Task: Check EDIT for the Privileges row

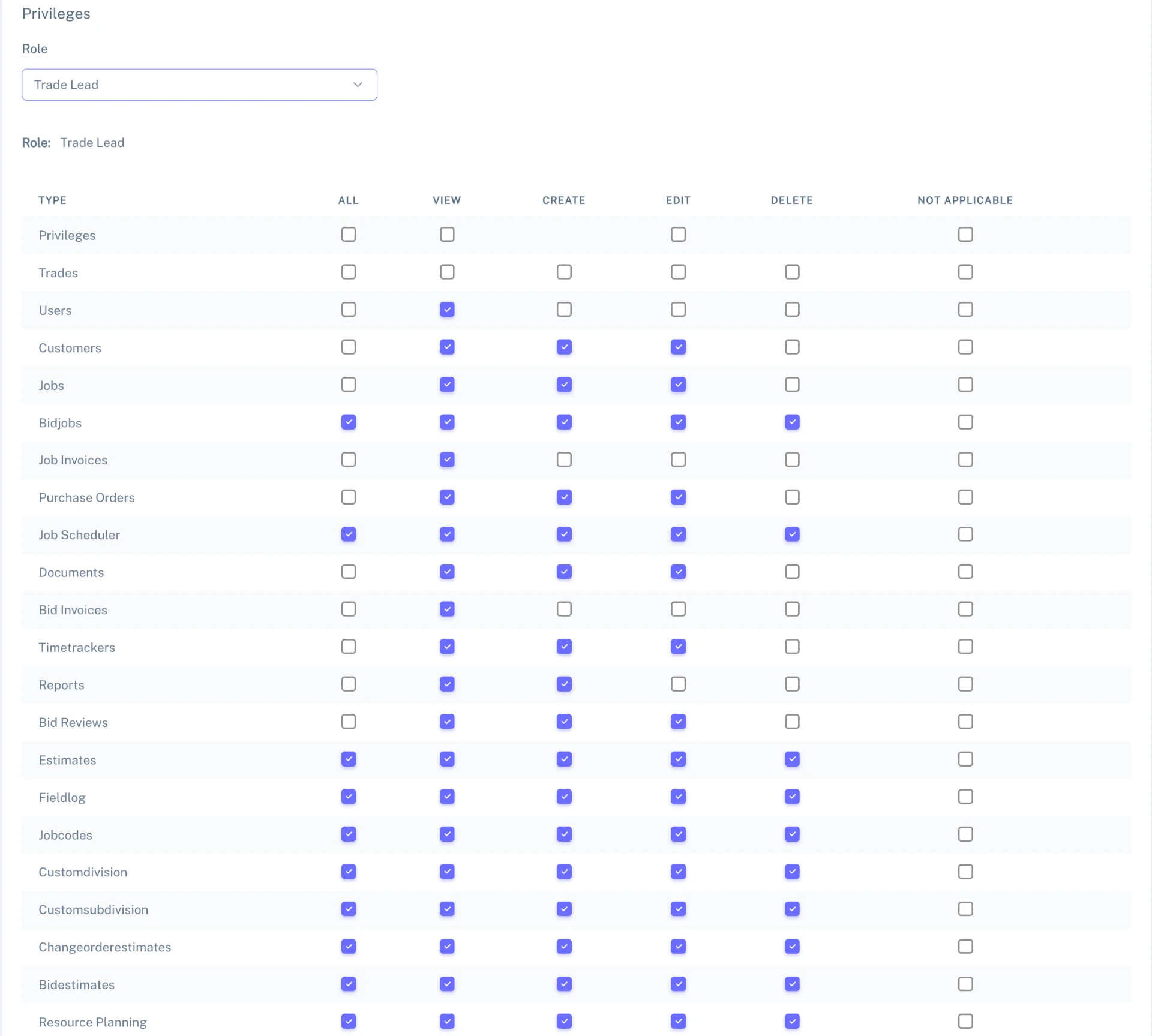Action: pos(678,234)
